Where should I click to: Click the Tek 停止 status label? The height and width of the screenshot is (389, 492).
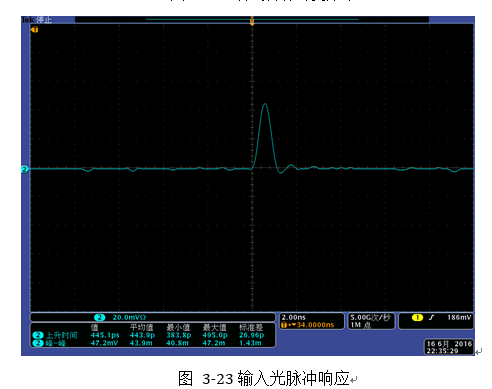pos(37,20)
